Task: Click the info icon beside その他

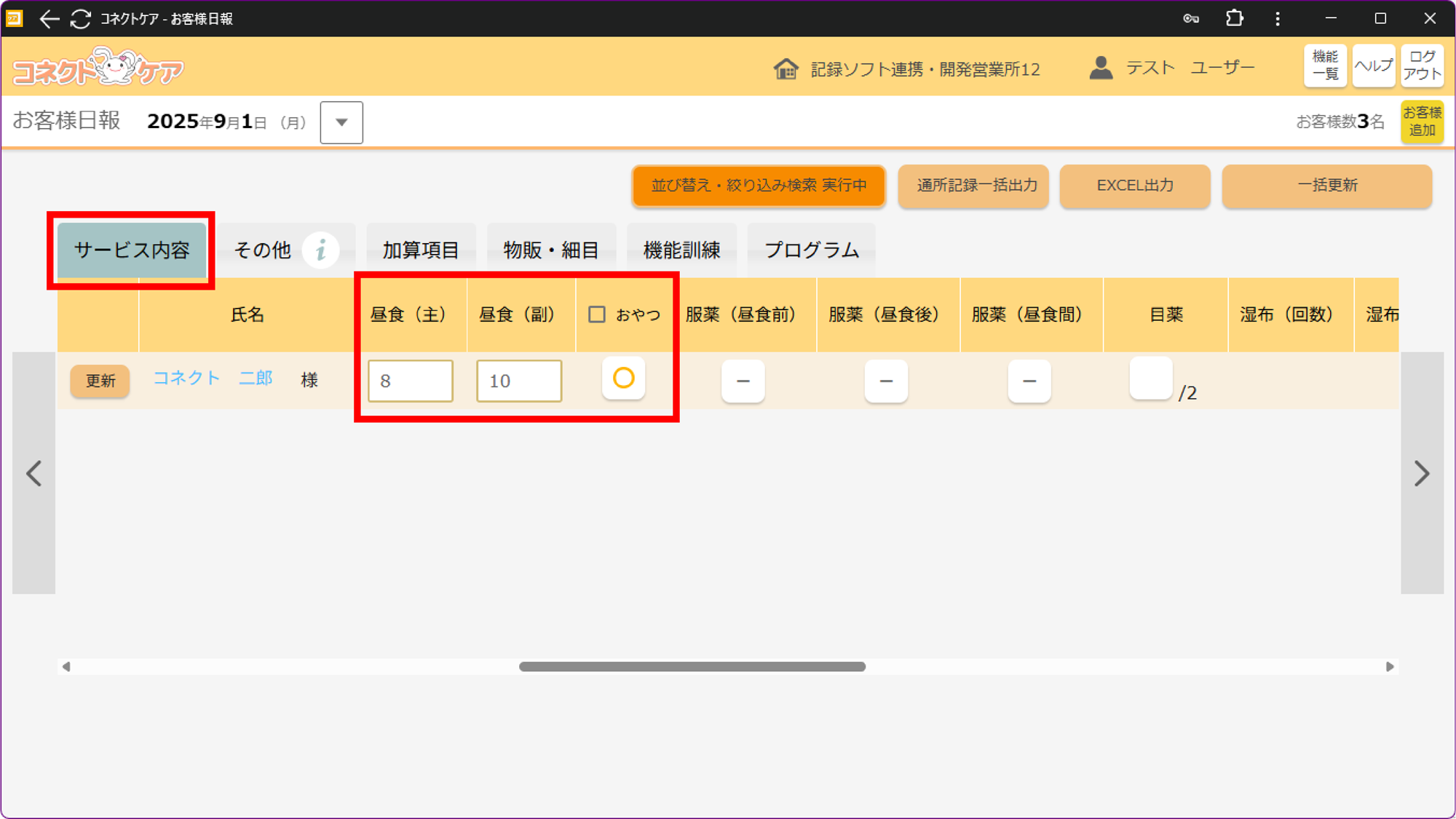Action: 320,250
